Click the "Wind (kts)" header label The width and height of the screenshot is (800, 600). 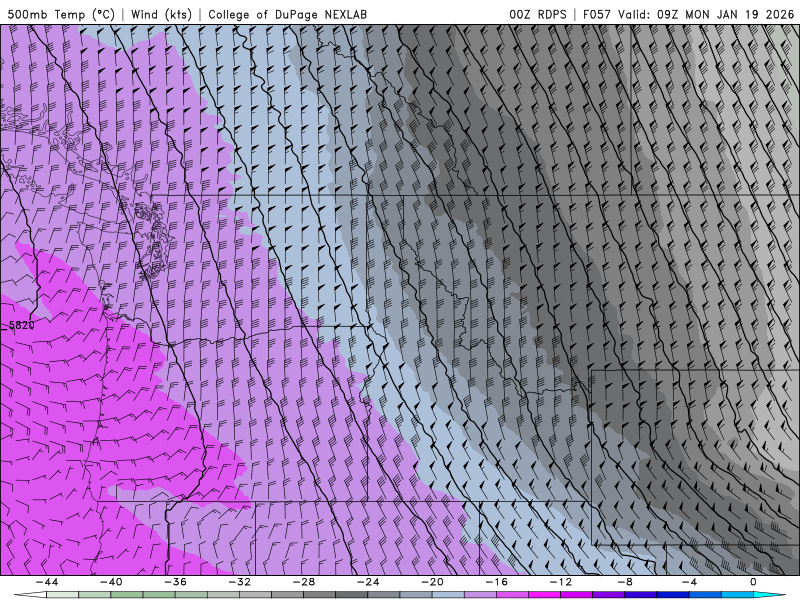click(x=161, y=14)
